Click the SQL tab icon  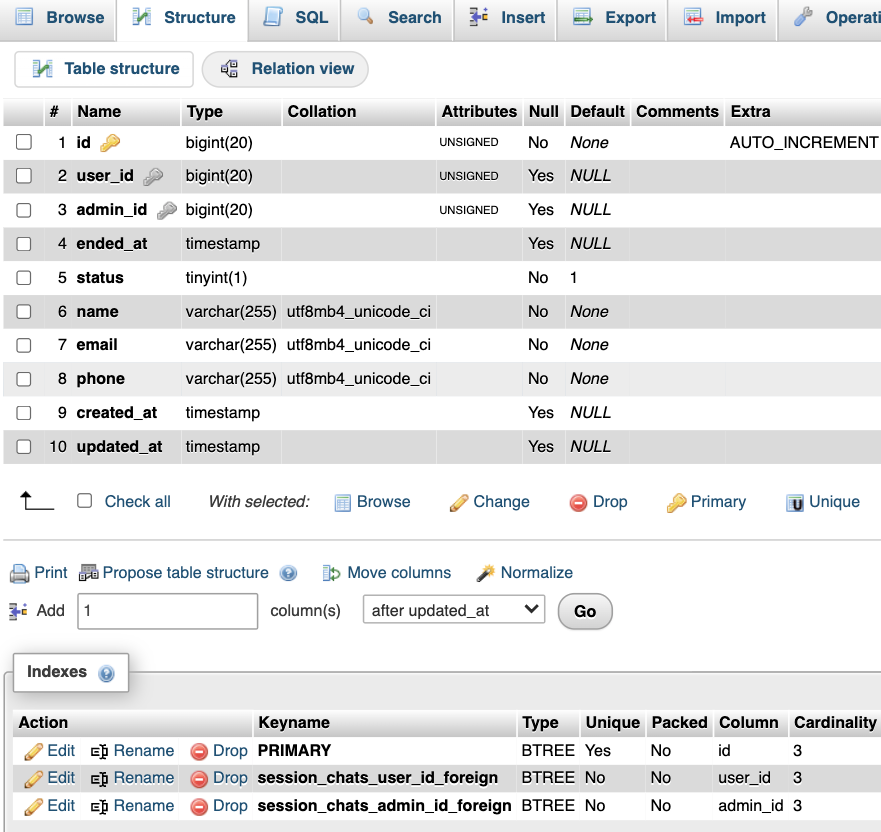tap(273, 17)
